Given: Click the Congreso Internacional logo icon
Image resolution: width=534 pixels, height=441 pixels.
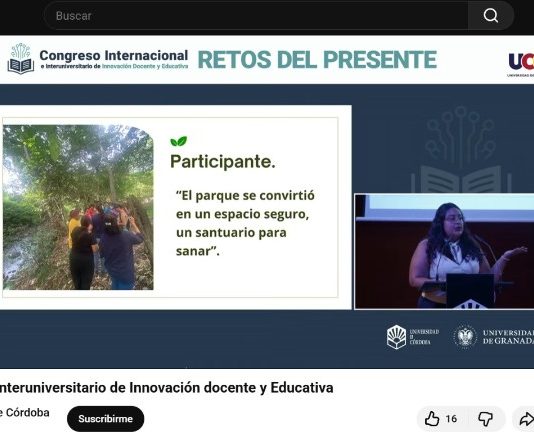Looking at the screenshot, I should click(21, 59).
